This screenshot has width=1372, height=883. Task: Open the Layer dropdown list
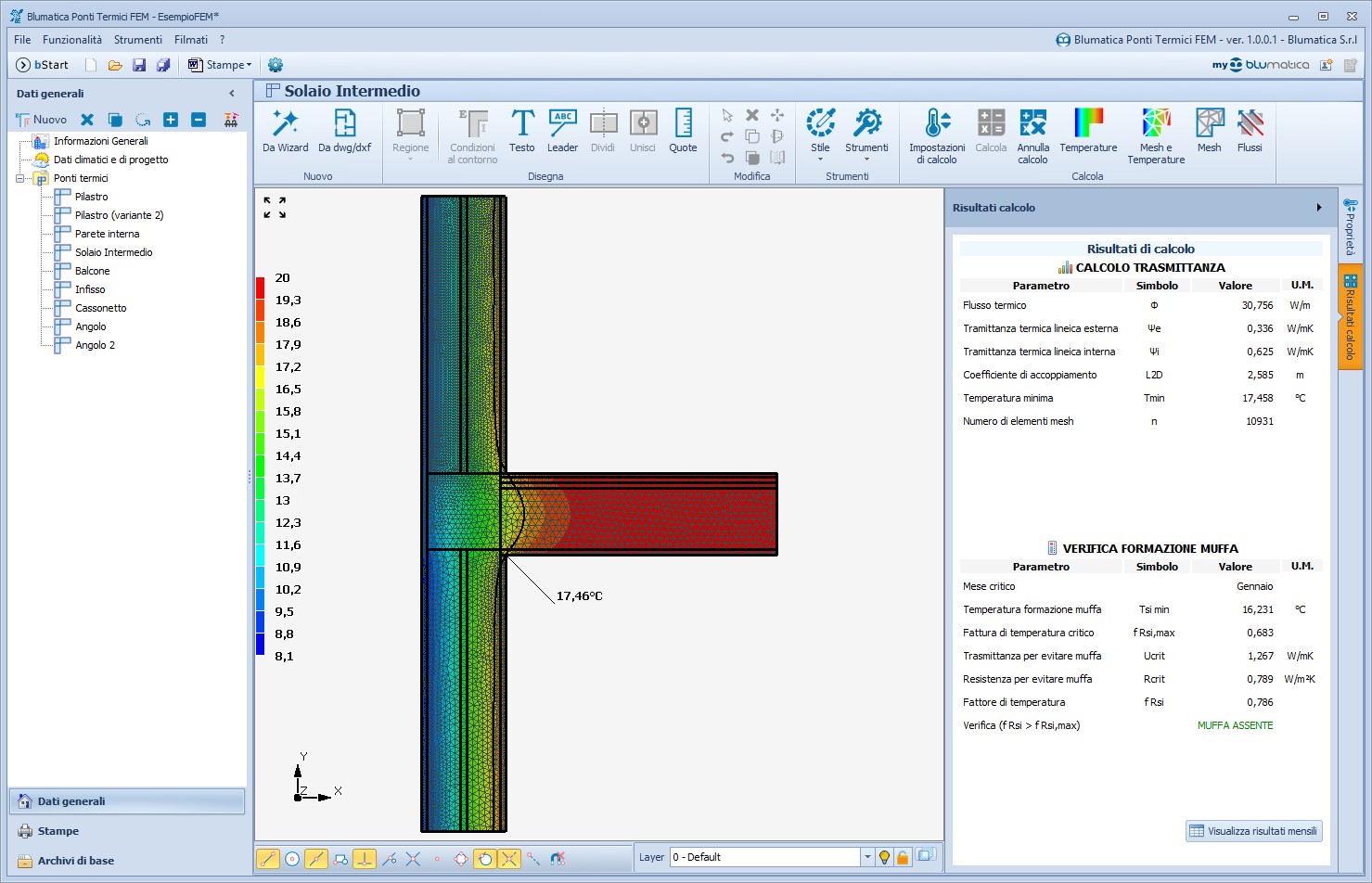867,857
